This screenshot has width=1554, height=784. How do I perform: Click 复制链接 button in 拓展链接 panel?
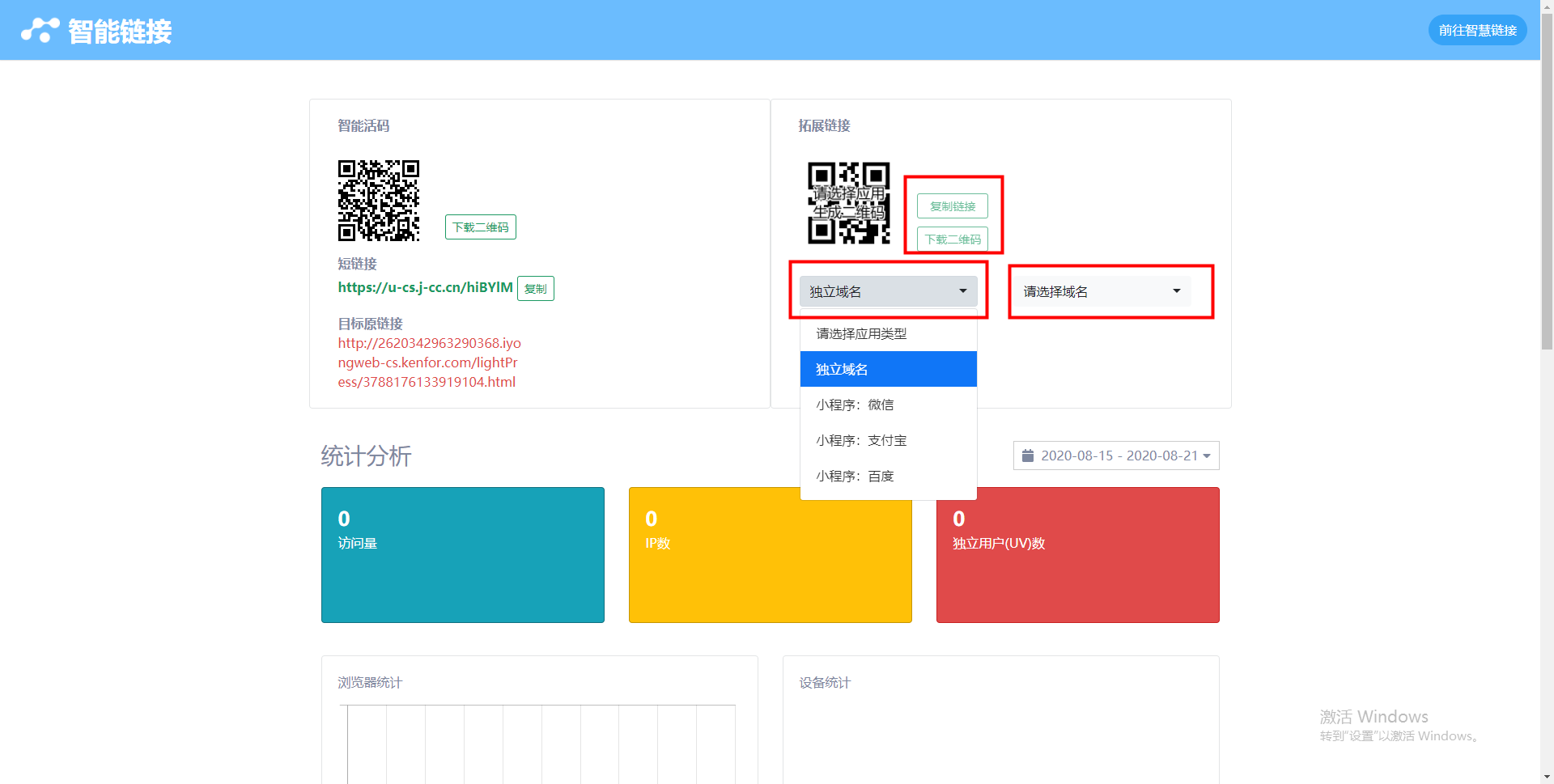pos(952,206)
